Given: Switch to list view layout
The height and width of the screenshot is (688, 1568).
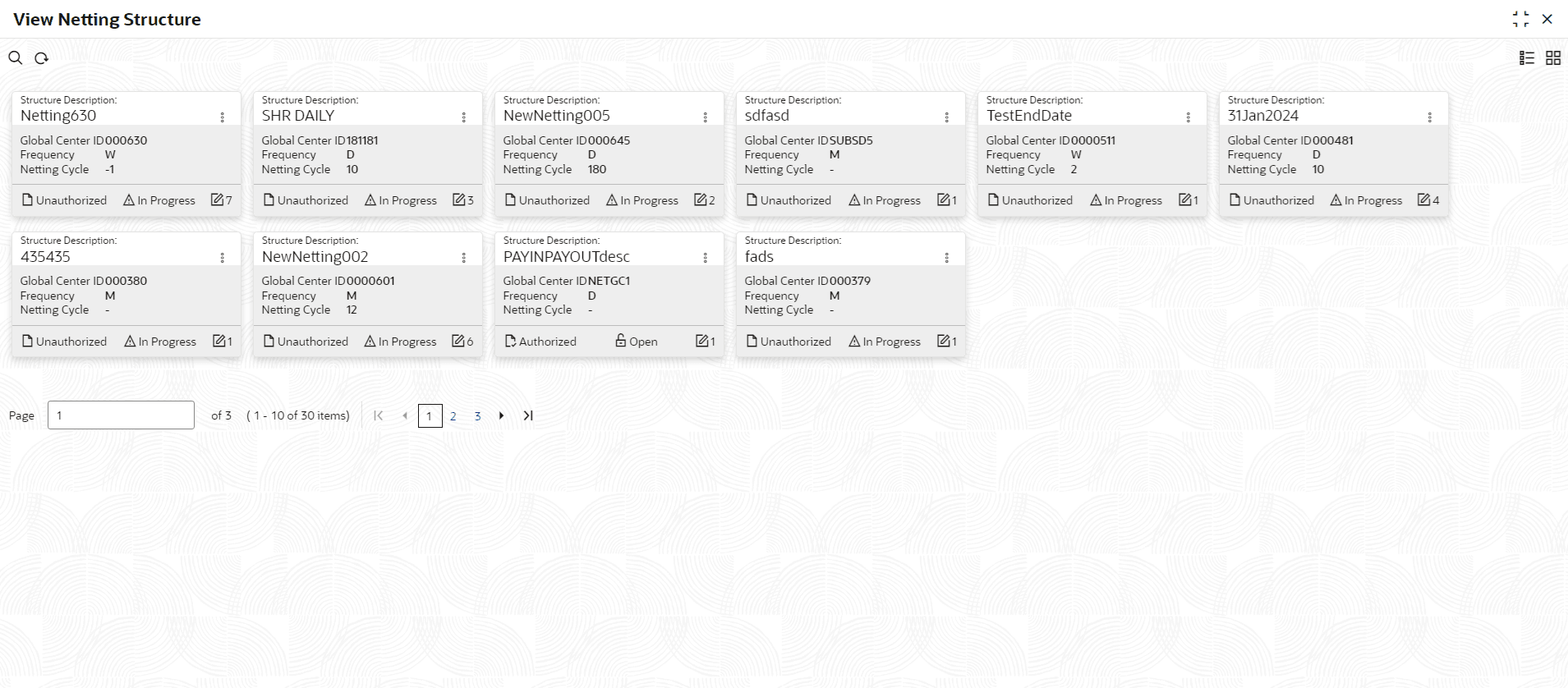Looking at the screenshot, I should tap(1527, 57).
